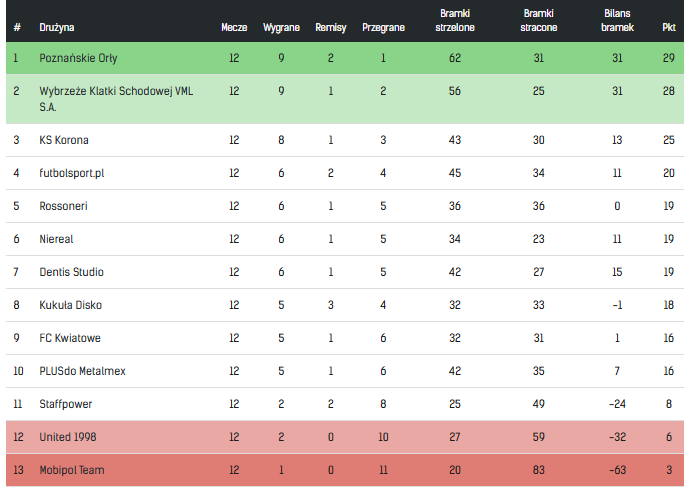Select the PLUSdo Metalmex team name
Viewport: 684px width, 487px height.
tap(82, 371)
